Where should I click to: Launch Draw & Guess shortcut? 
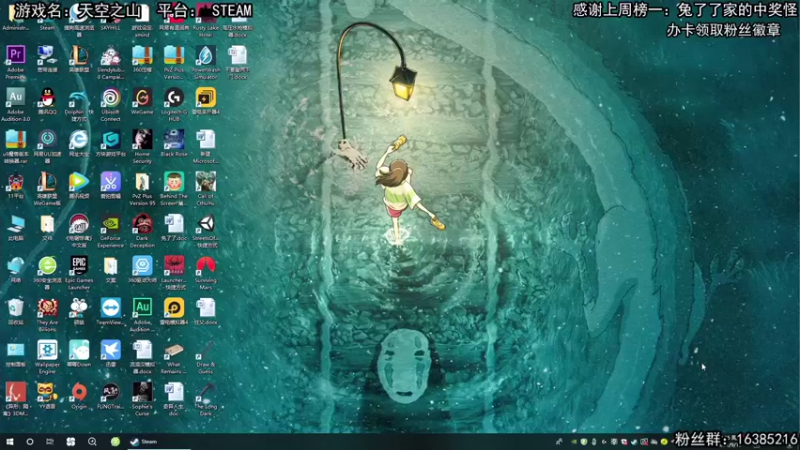coord(206,351)
